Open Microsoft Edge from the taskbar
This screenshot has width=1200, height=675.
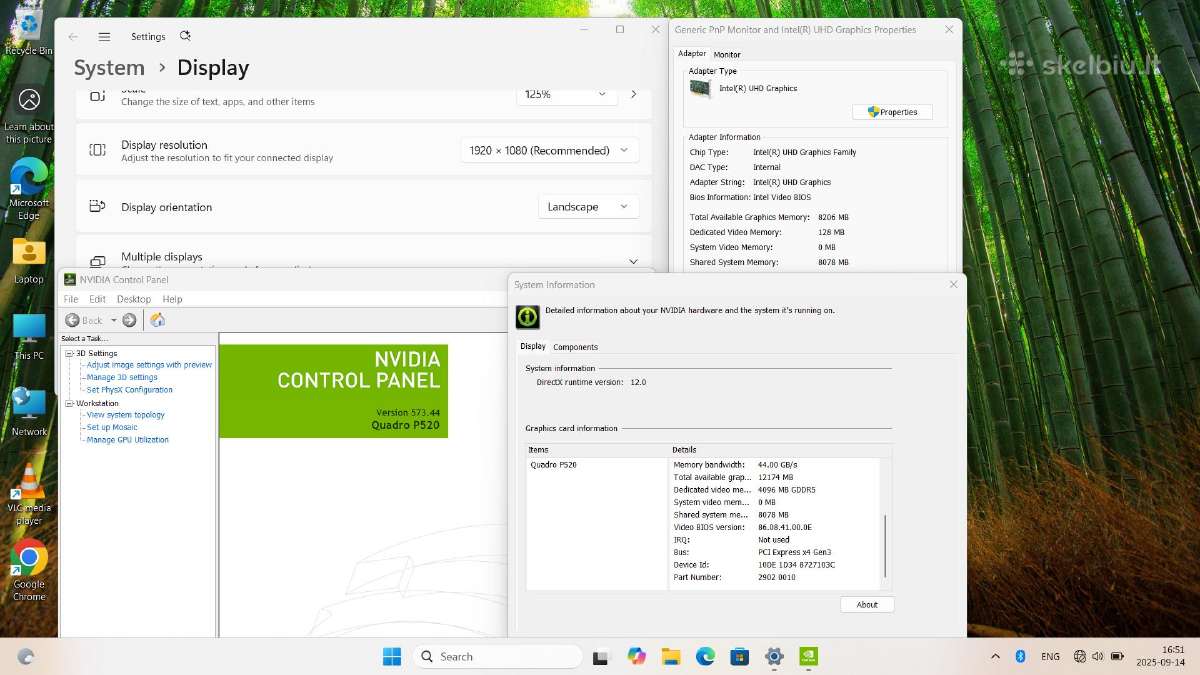click(705, 656)
